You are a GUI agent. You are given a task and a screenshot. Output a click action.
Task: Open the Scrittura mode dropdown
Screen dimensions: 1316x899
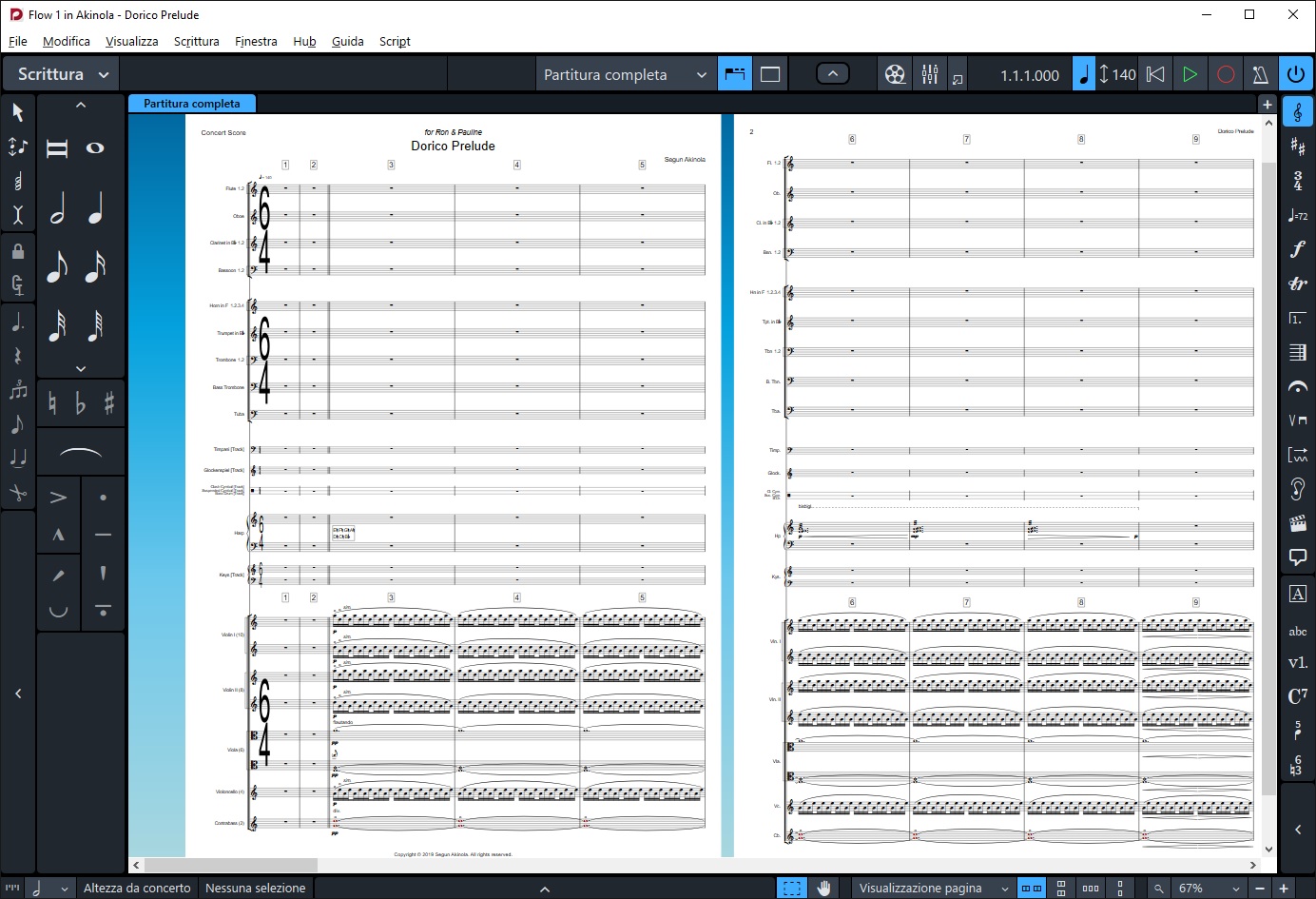62,74
